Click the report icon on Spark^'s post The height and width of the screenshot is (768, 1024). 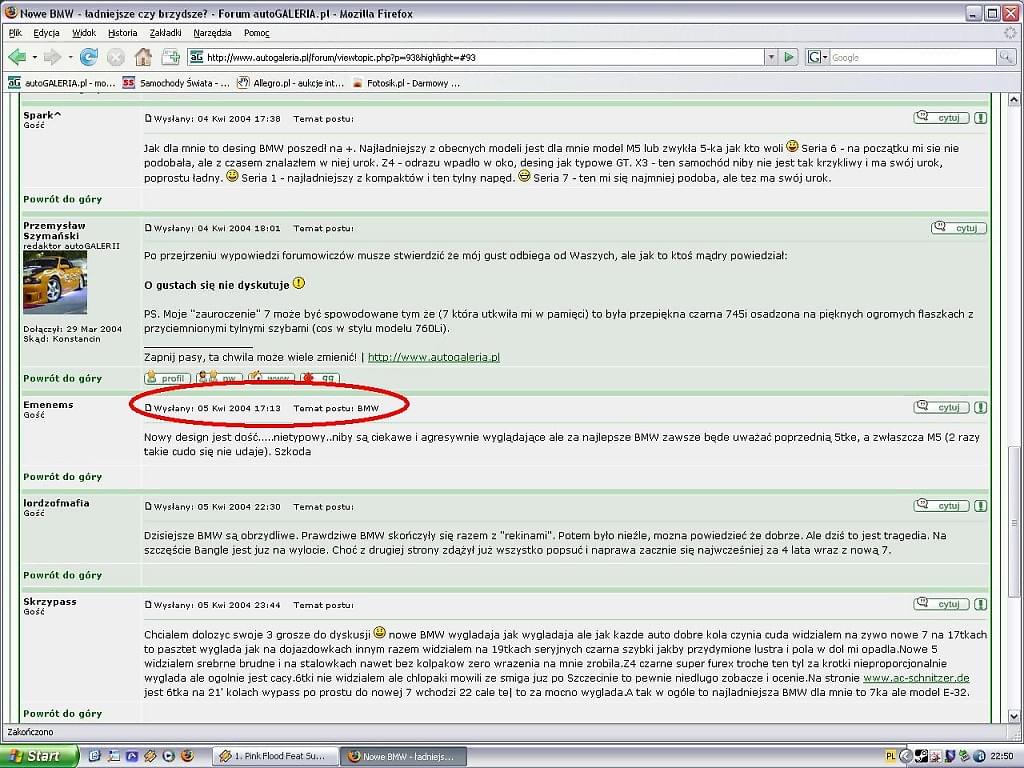click(980, 118)
